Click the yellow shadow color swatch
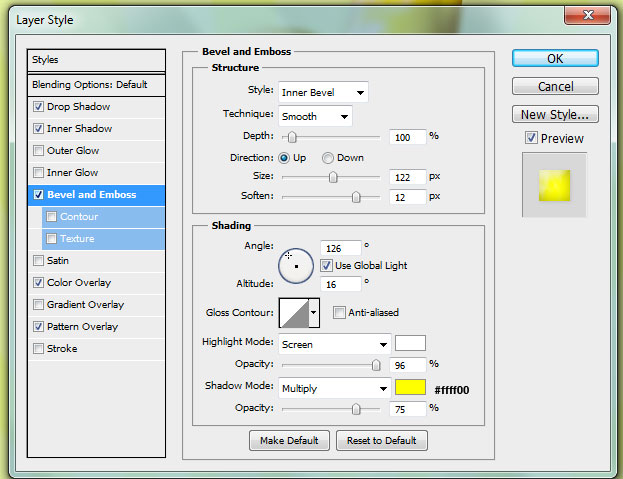This screenshot has height=479, width=623. coord(410,388)
